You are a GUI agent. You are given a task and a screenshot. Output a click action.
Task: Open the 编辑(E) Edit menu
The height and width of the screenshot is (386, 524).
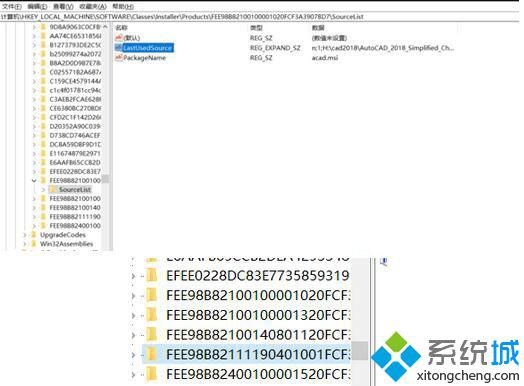[37, 6]
